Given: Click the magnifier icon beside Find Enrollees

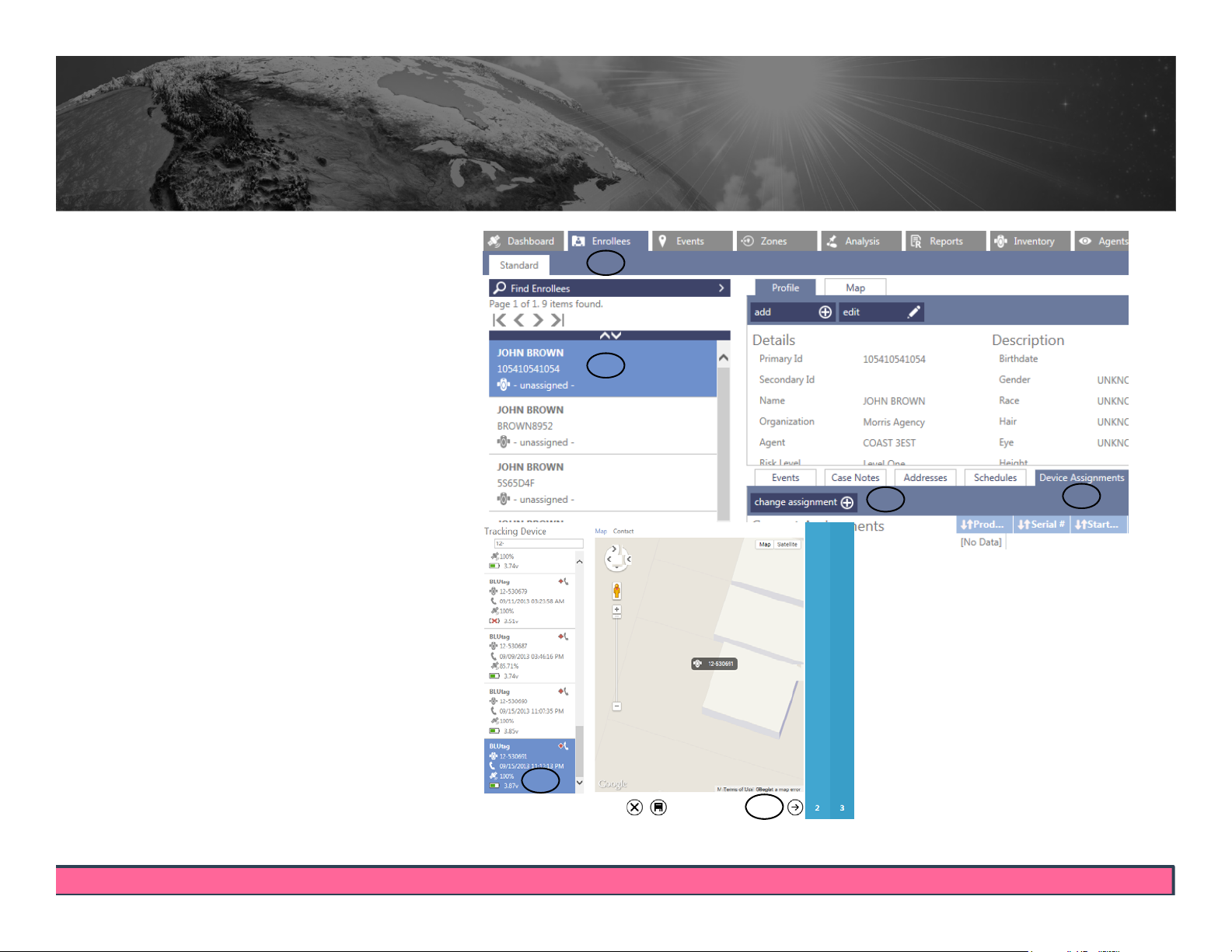Looking at the screenshot, I should point(500,288).
